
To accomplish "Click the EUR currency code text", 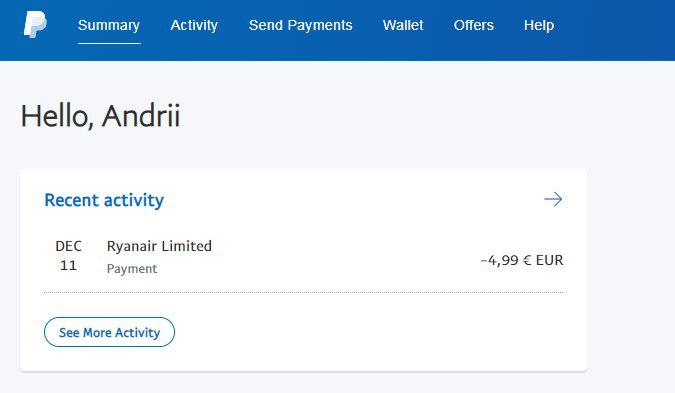I will (x=549, y=260).
